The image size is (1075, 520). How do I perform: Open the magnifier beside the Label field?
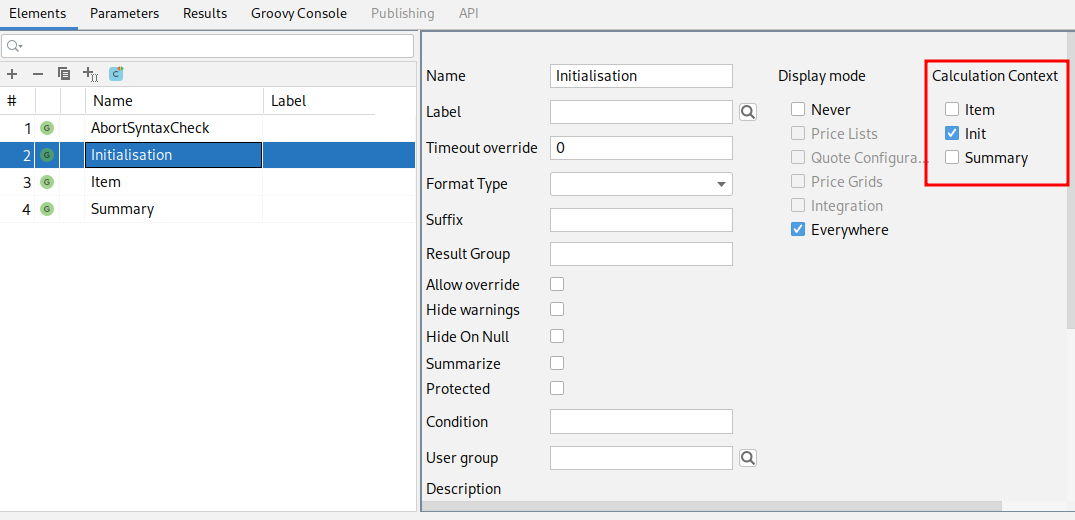(748, 112)
